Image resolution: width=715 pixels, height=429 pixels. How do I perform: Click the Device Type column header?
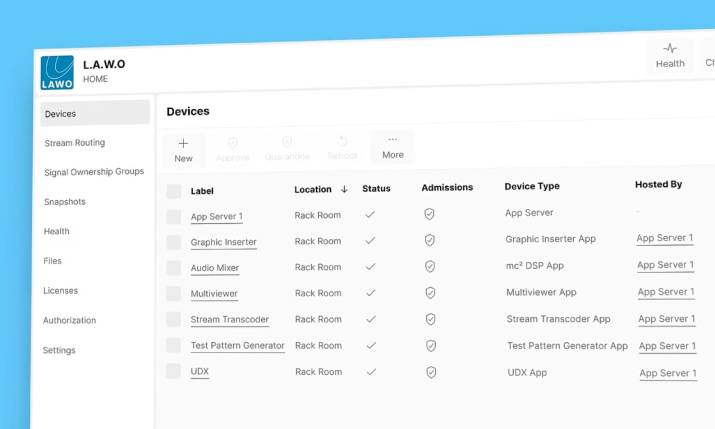(x=532, y=186)
